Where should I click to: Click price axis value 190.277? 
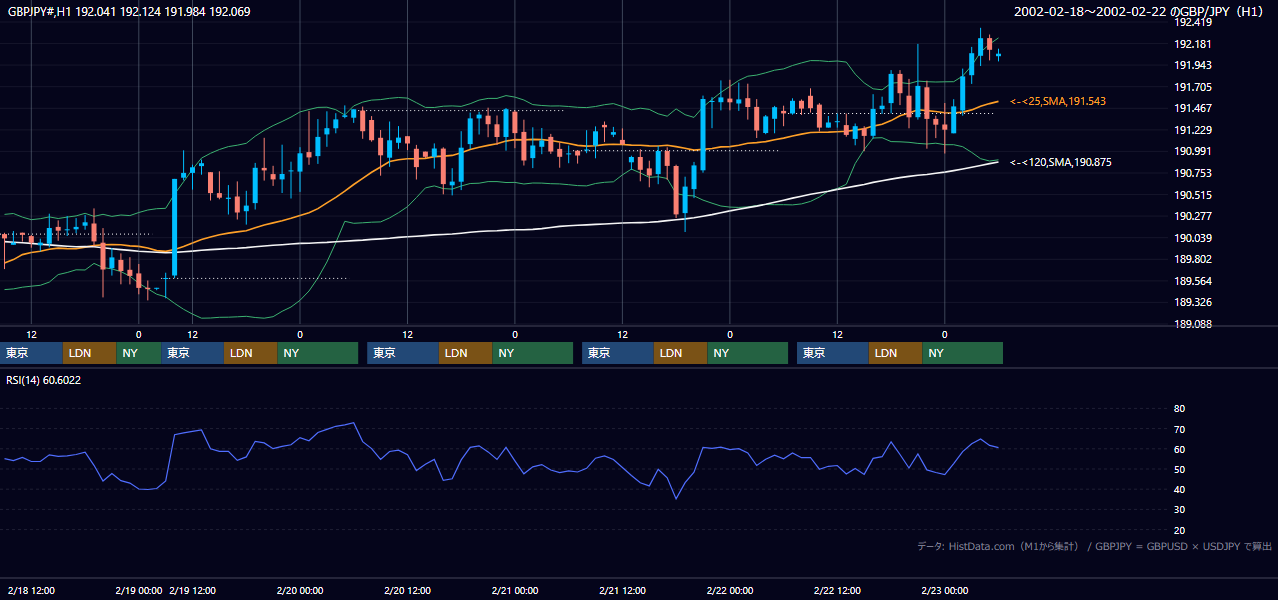[1192, 216]
